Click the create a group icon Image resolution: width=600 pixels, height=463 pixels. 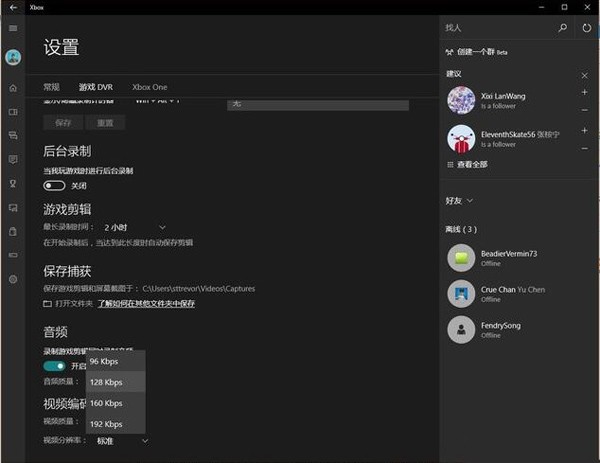449,52
